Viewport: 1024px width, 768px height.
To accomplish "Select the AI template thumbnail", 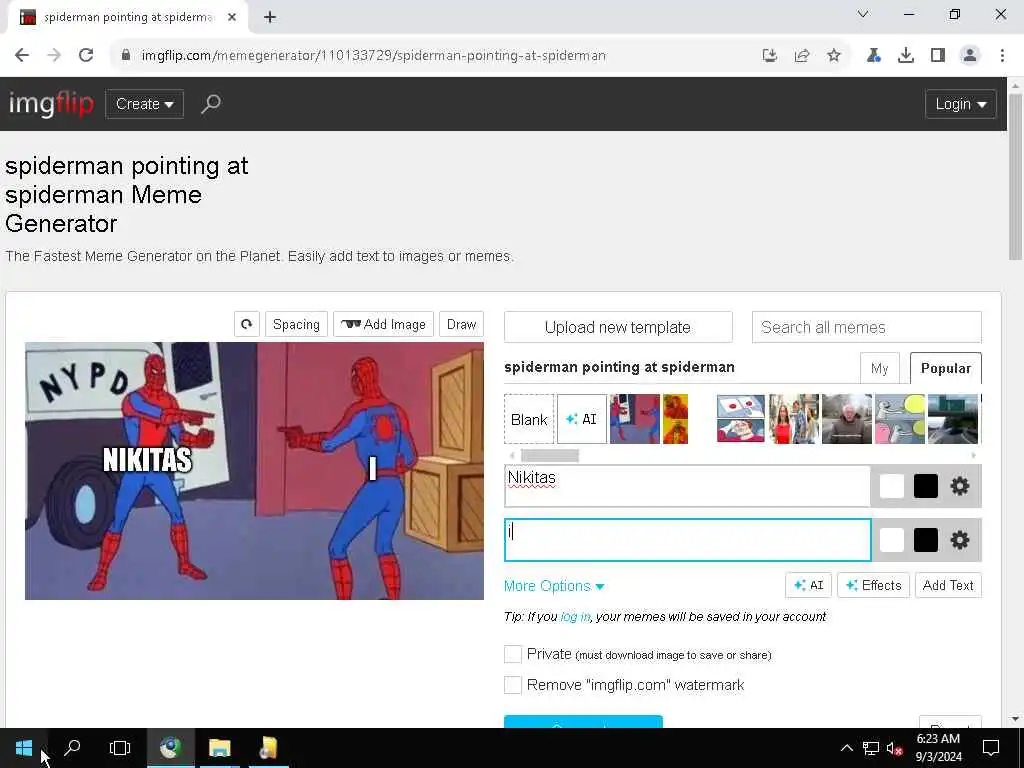I will (x=582, y=419).
